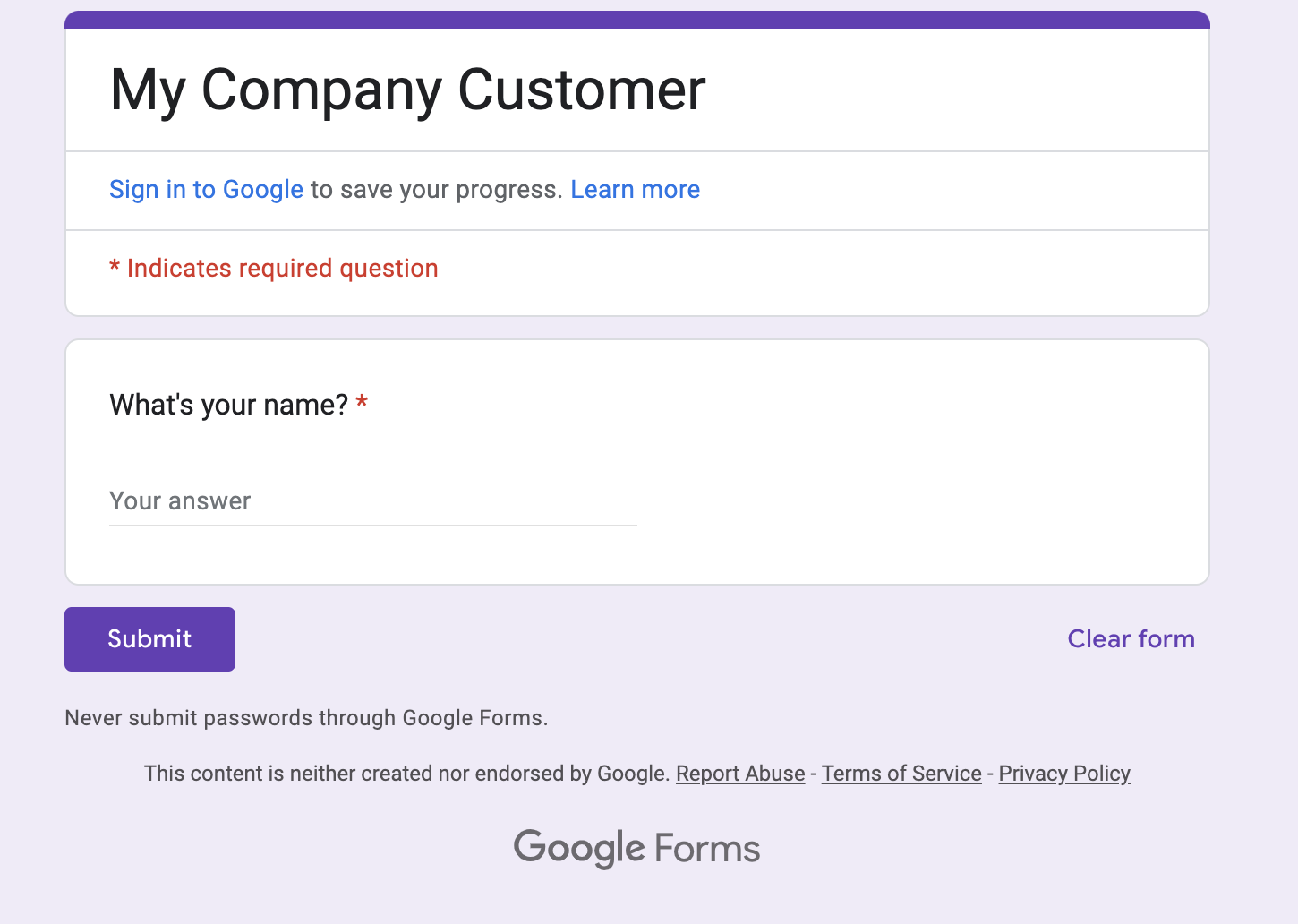Follow the 'Sign in to Google' link
Viewport: 1298px width, 924px height.
click(x=206, y=190)
